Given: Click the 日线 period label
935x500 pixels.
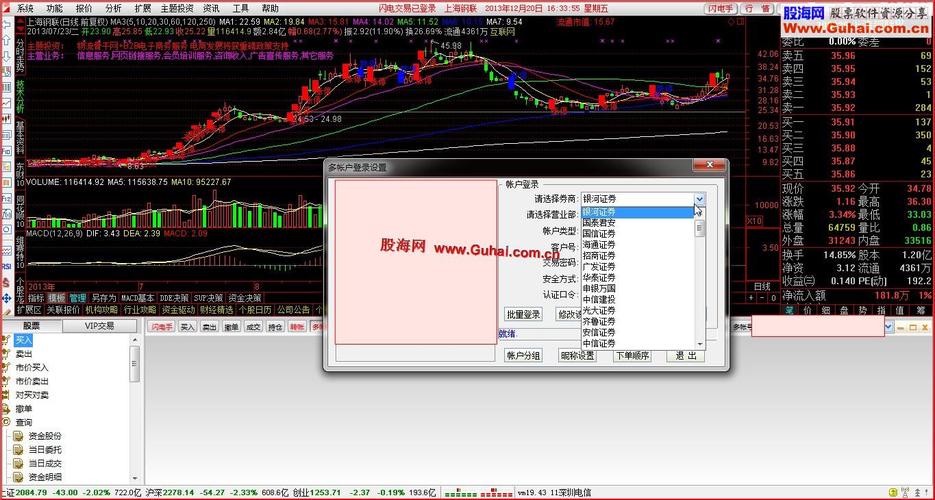Looking at the screenshot, I should pos(762,286).
